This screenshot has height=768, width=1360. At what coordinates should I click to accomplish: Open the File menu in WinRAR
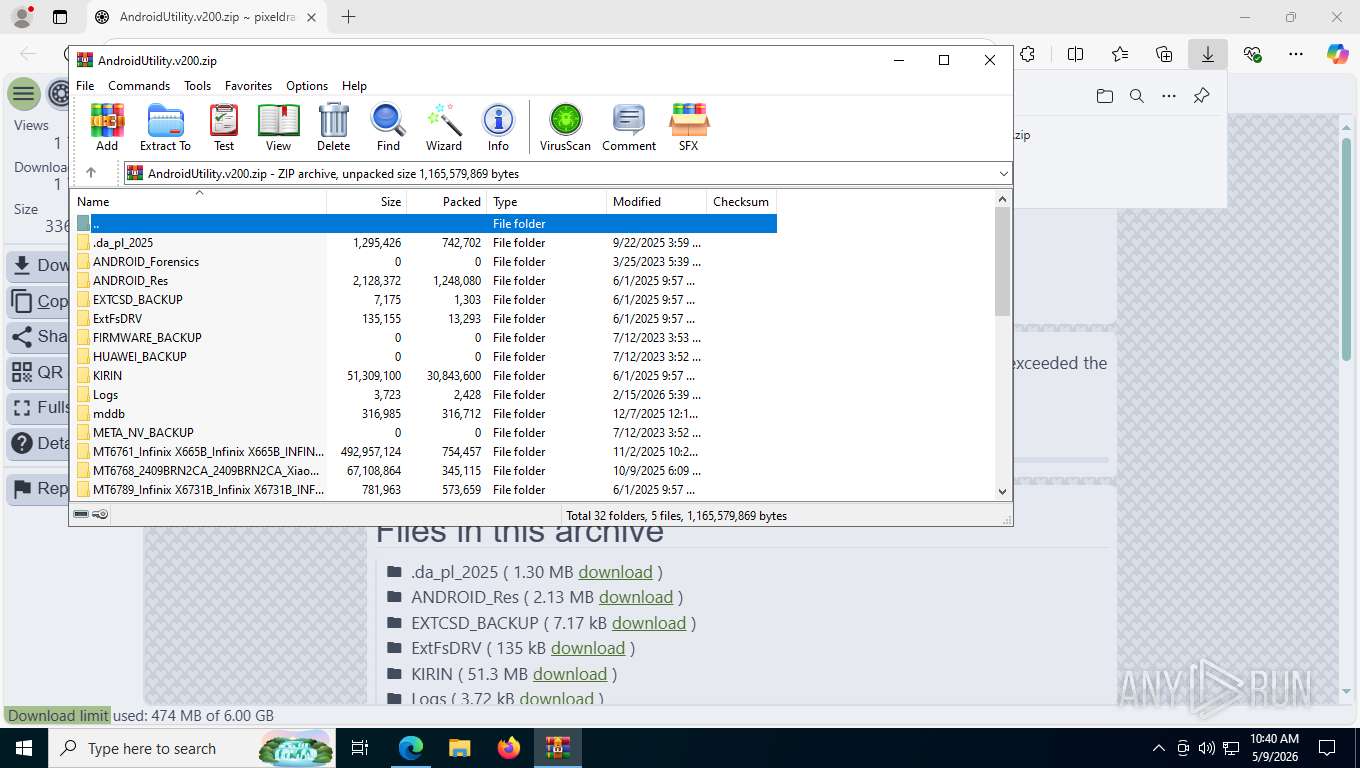(85, 86)
